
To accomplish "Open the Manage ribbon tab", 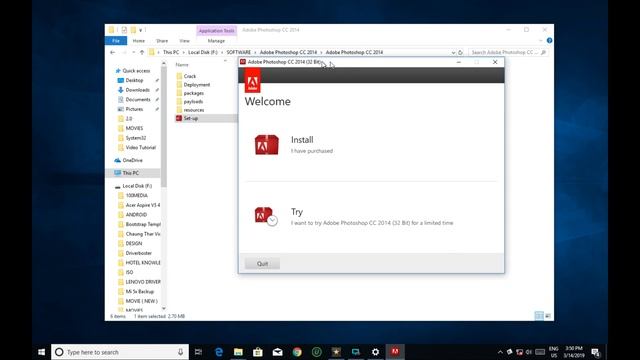I will (216, 41).
